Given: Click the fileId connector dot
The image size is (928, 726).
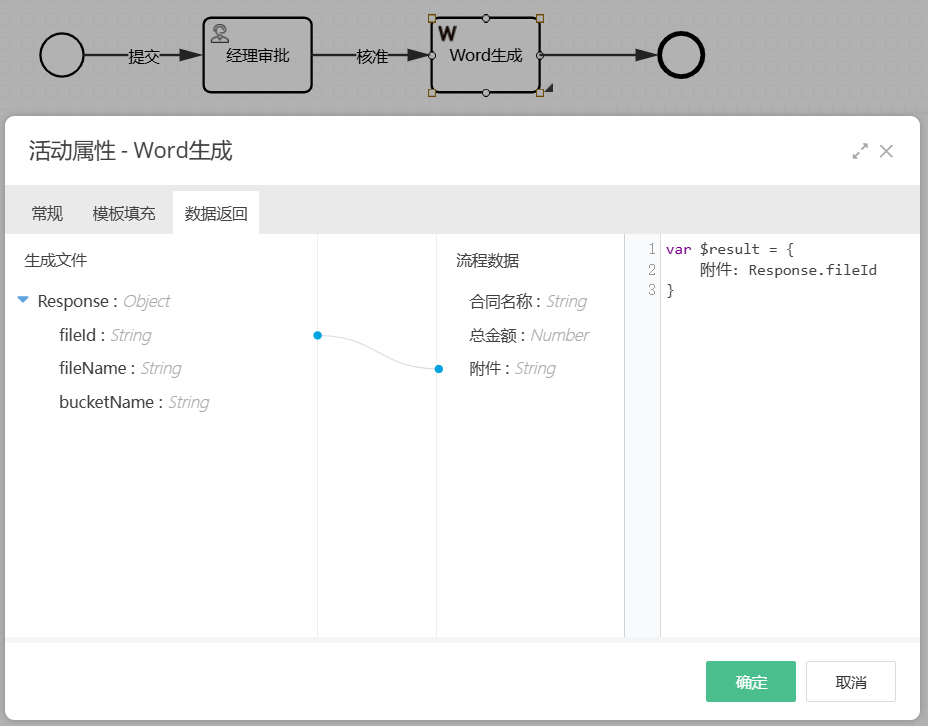Looking at the screenshot, I should 317,335.
